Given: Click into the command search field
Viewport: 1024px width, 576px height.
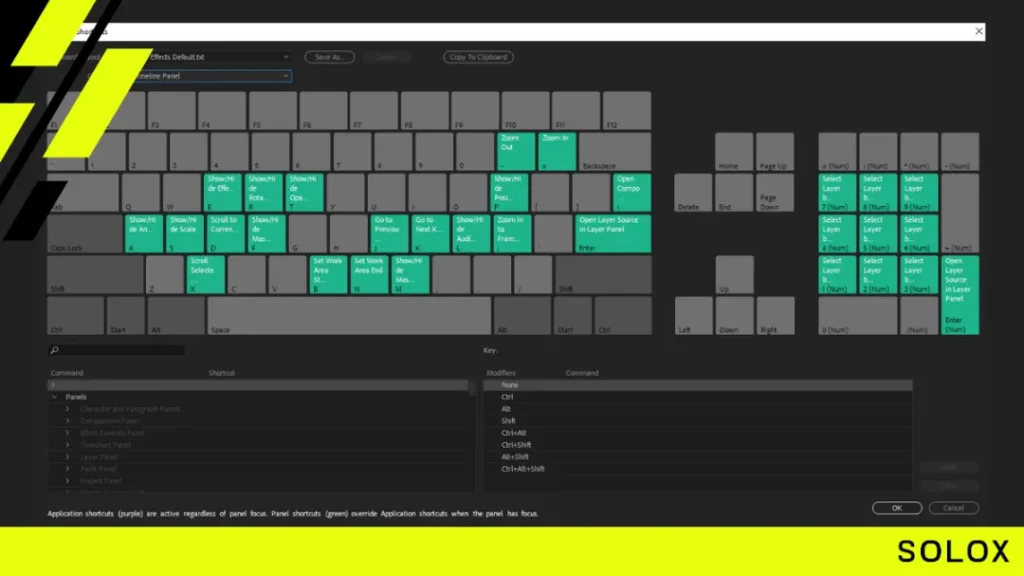Looking at the screenshot, I should (x=116, y=351).
